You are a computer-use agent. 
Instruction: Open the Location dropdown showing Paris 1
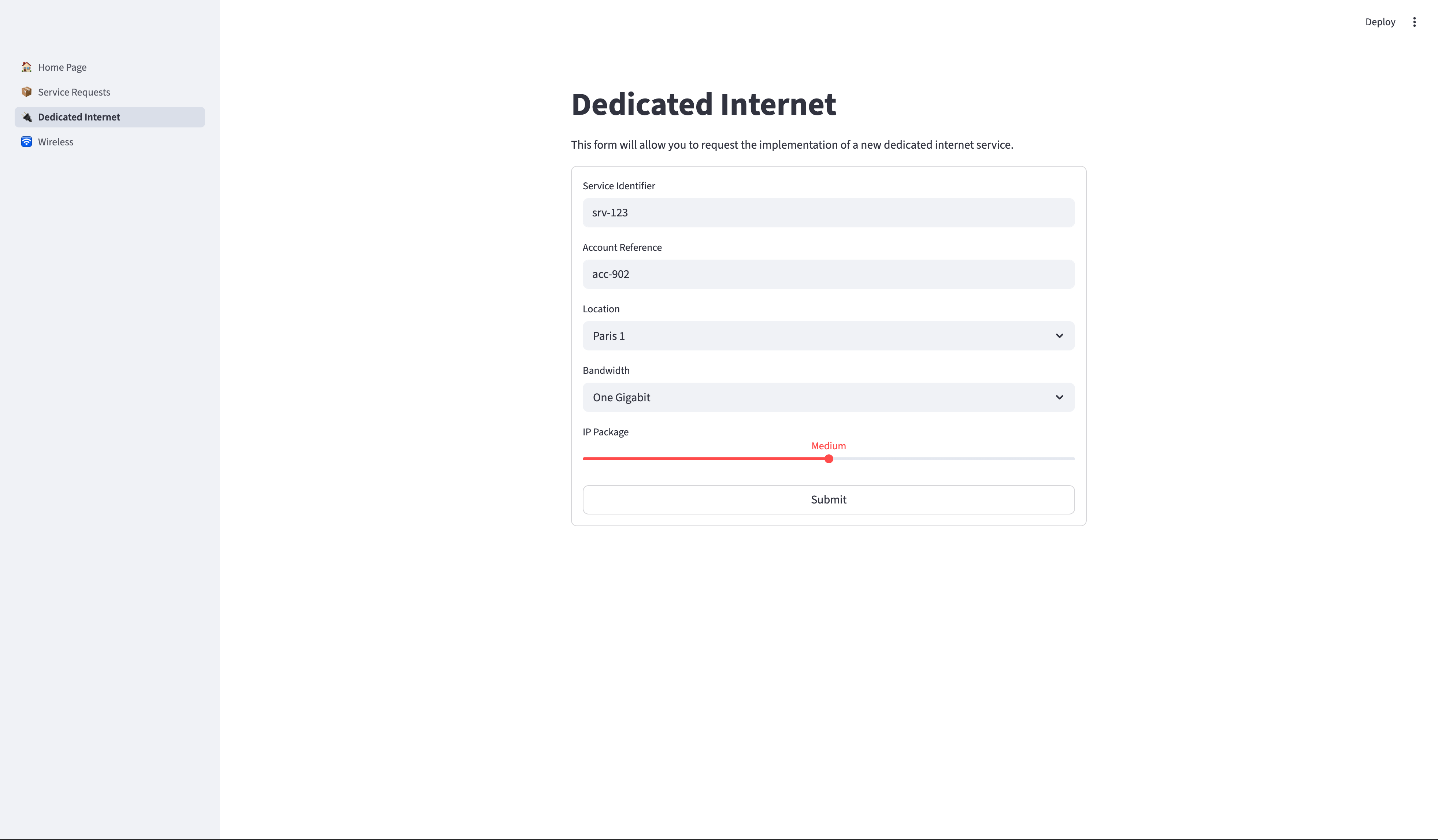828,335
